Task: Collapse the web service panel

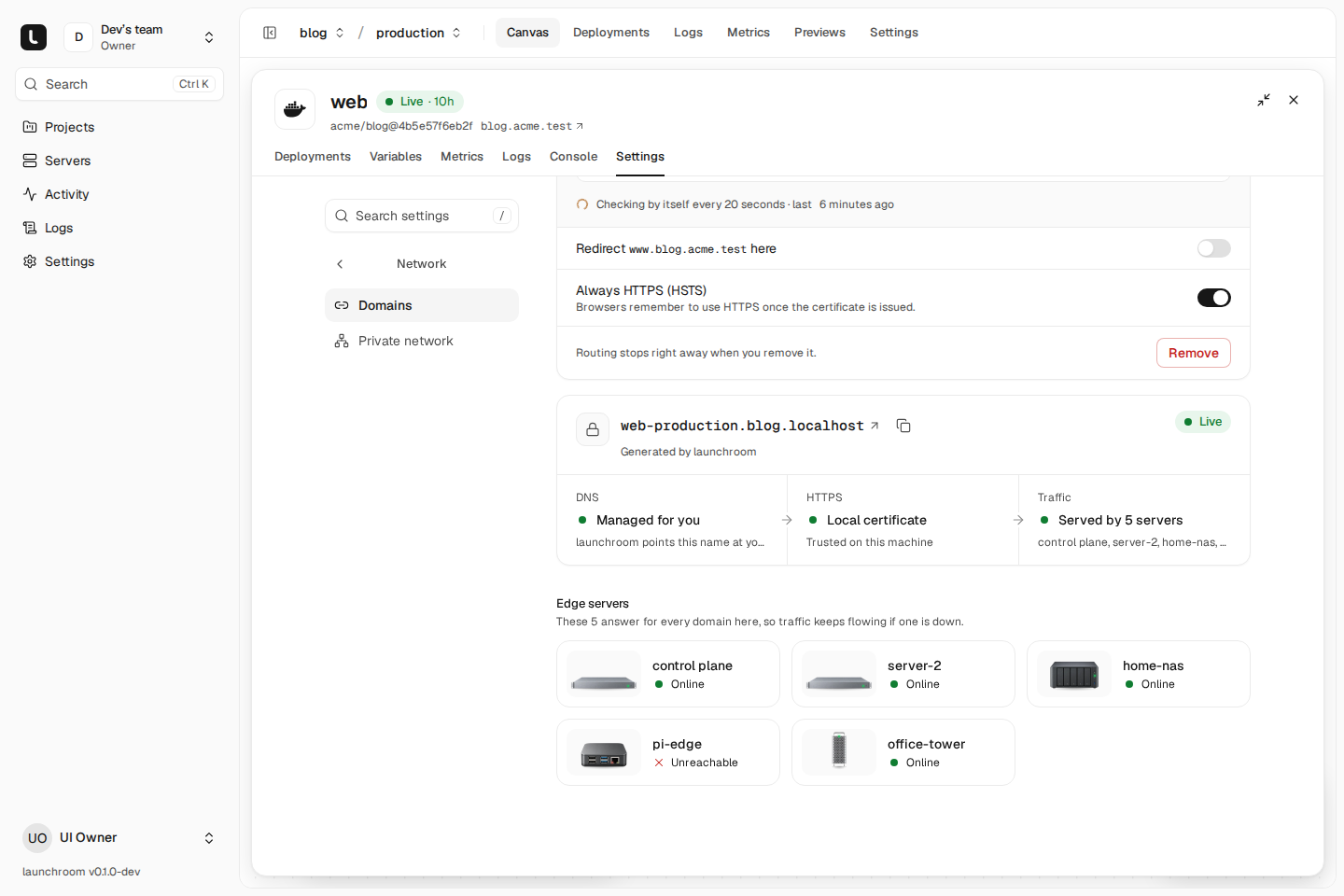Action: 1264,100
